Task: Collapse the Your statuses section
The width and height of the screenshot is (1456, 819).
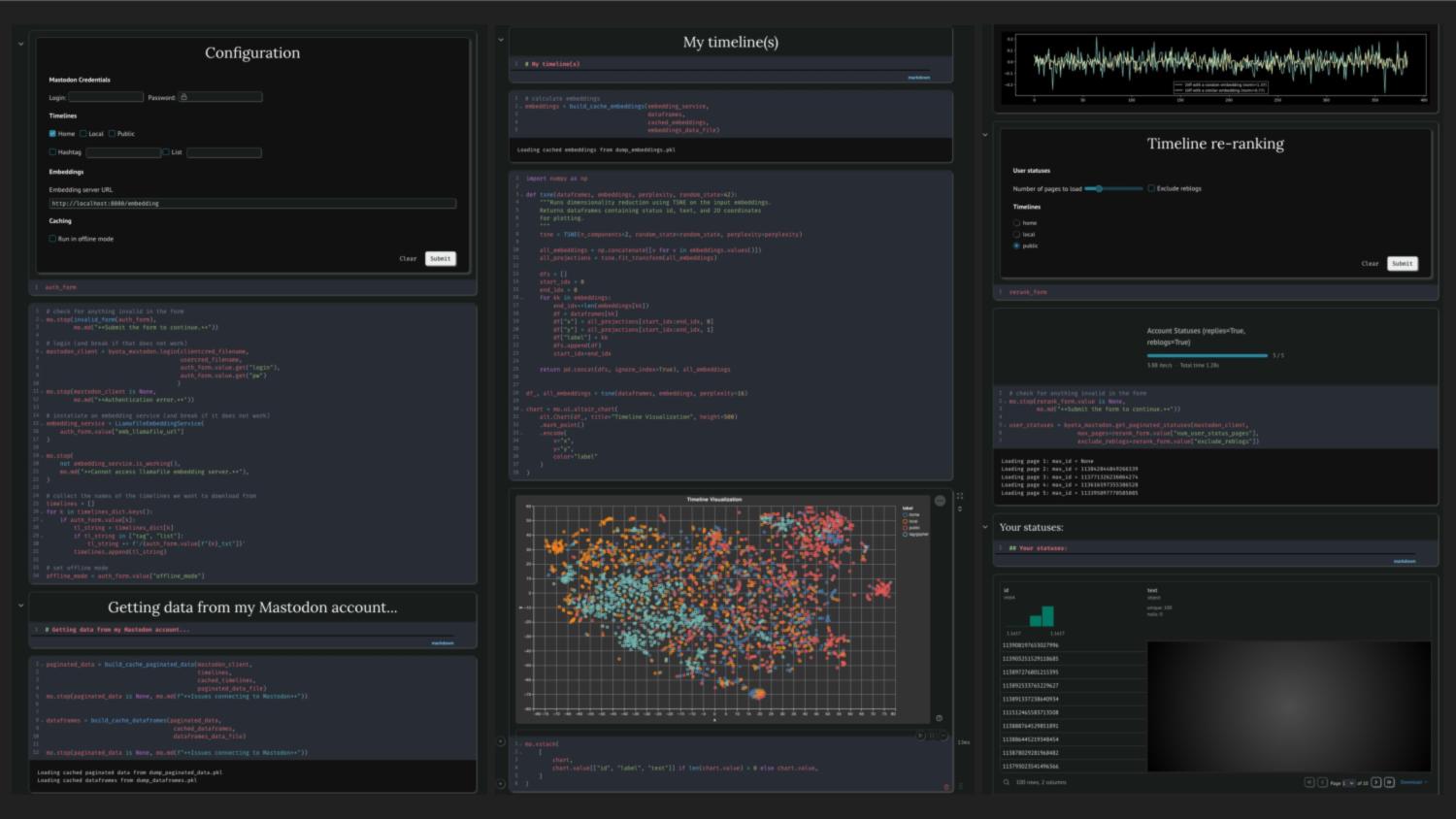Action: tap(986, 527)
